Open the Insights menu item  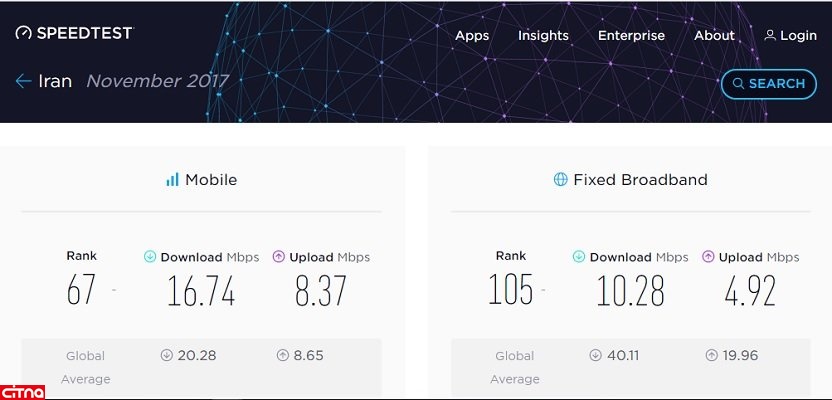pyautogui.click(x=543, y=35)
